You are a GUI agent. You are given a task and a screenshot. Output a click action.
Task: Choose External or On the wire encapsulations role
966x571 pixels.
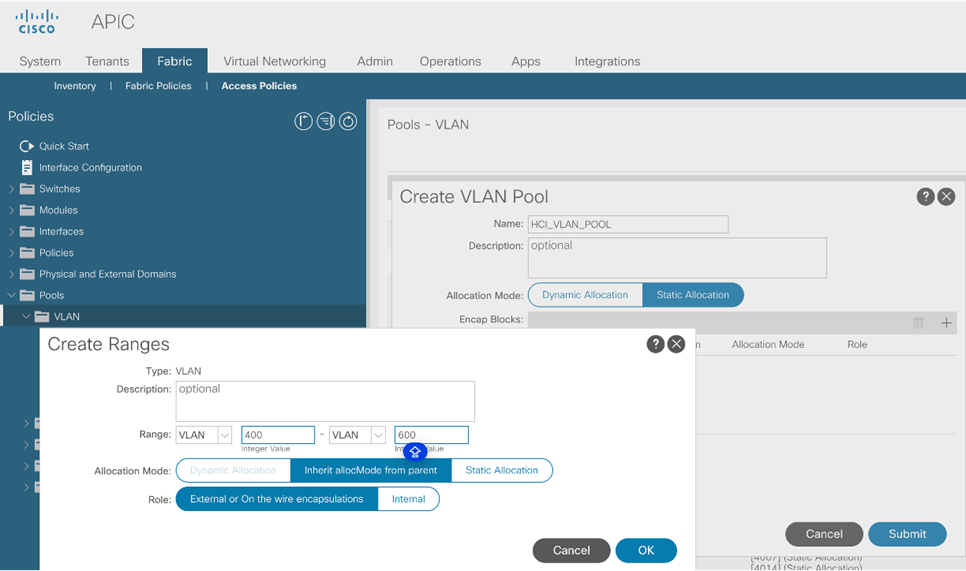277,499
